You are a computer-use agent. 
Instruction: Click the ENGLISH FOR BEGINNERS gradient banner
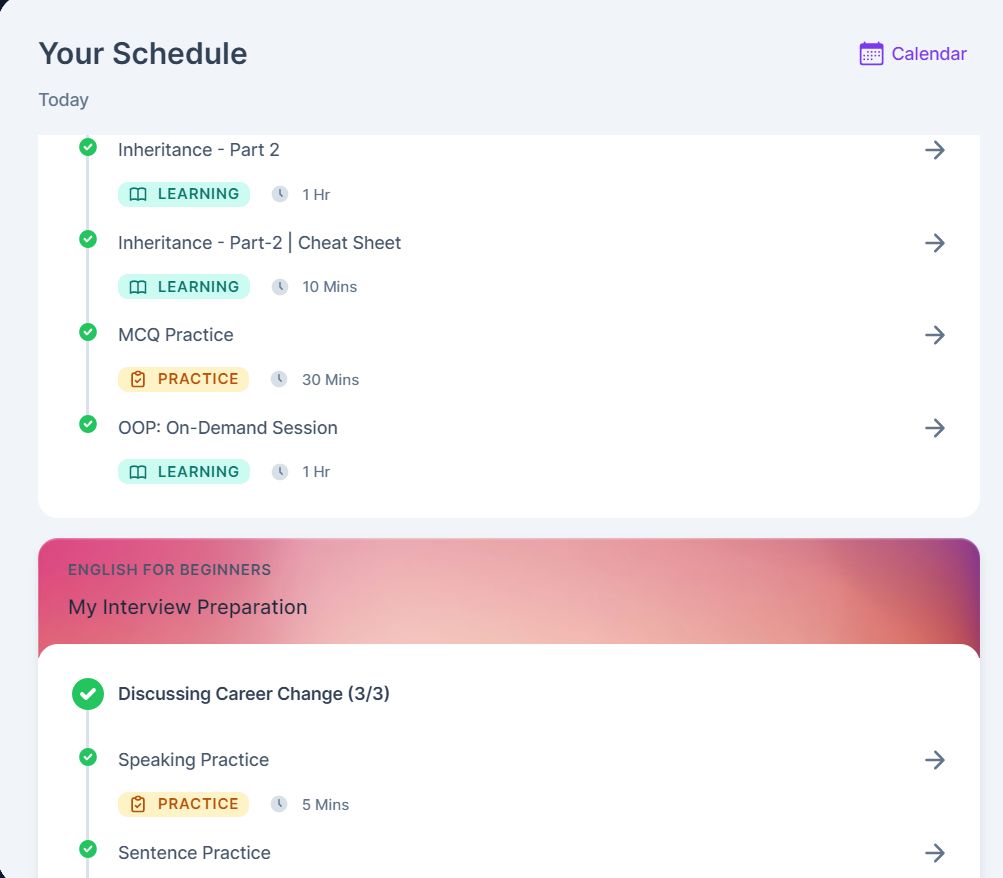509,591
